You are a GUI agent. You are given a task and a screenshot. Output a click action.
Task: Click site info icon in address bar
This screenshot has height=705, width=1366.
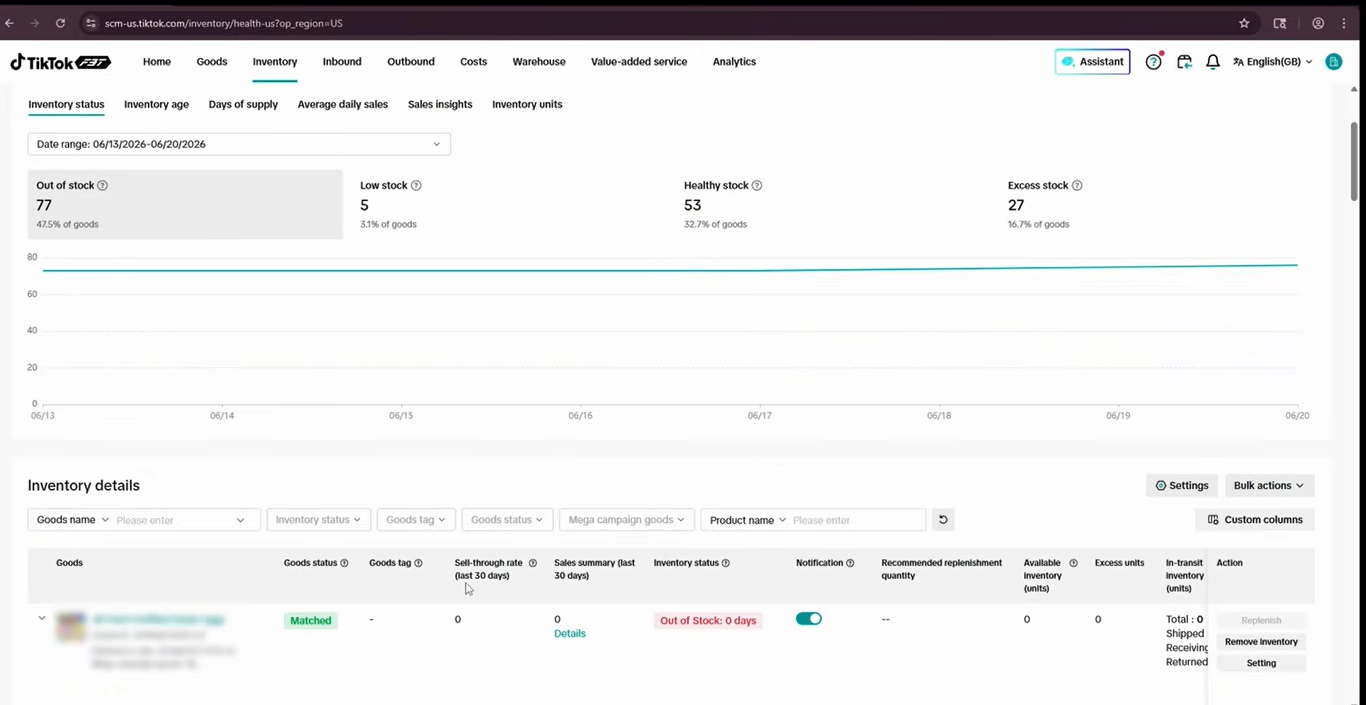(90, 23)
